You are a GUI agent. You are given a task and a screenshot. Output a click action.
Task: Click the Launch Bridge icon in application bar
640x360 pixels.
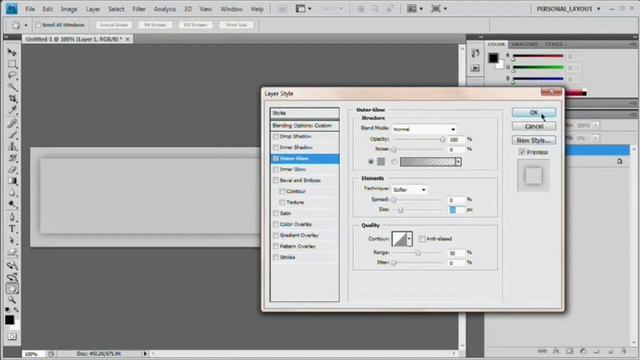[282, 9]
